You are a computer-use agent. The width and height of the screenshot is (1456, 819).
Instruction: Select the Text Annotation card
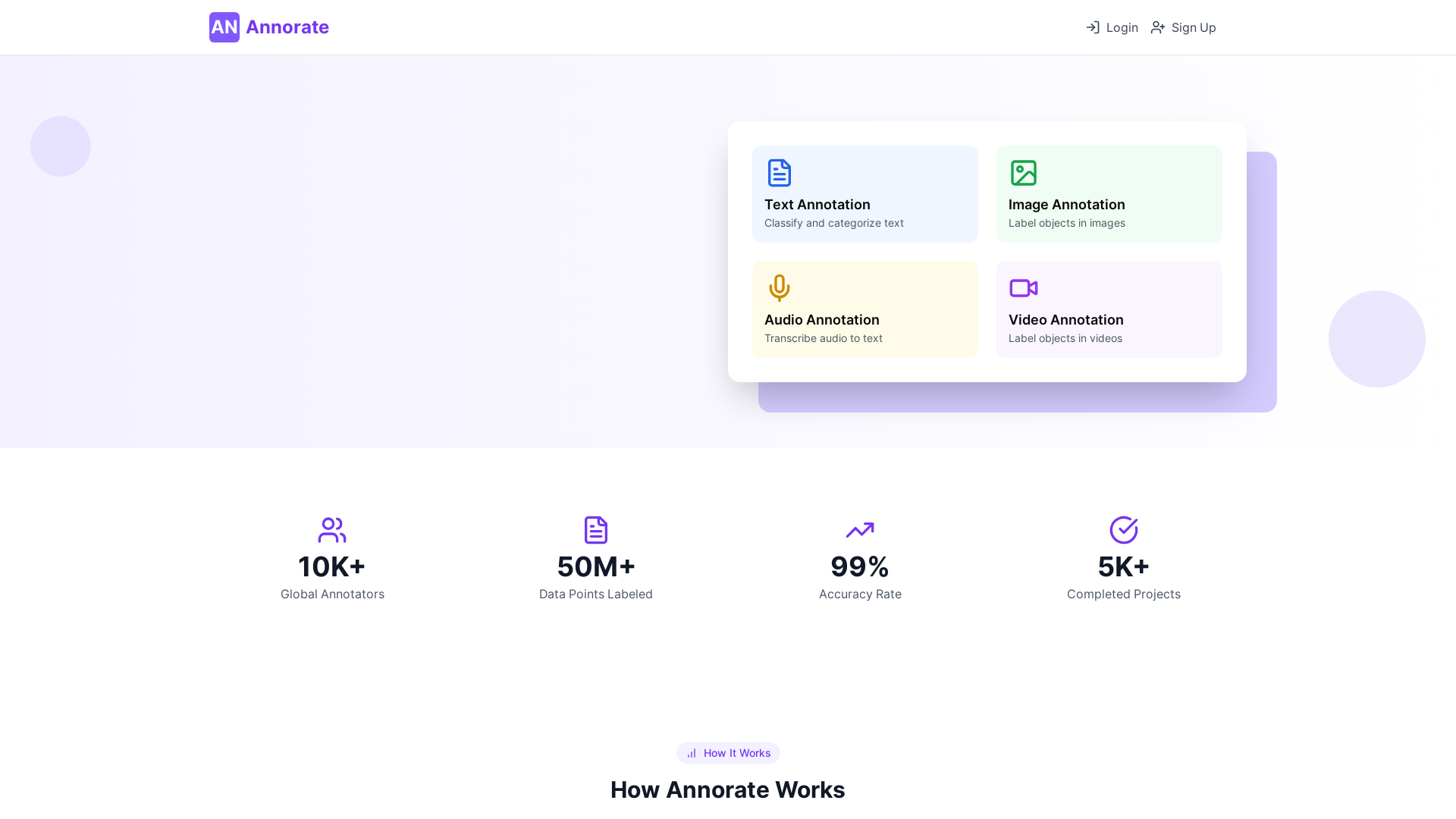click(x=864, y=194)
